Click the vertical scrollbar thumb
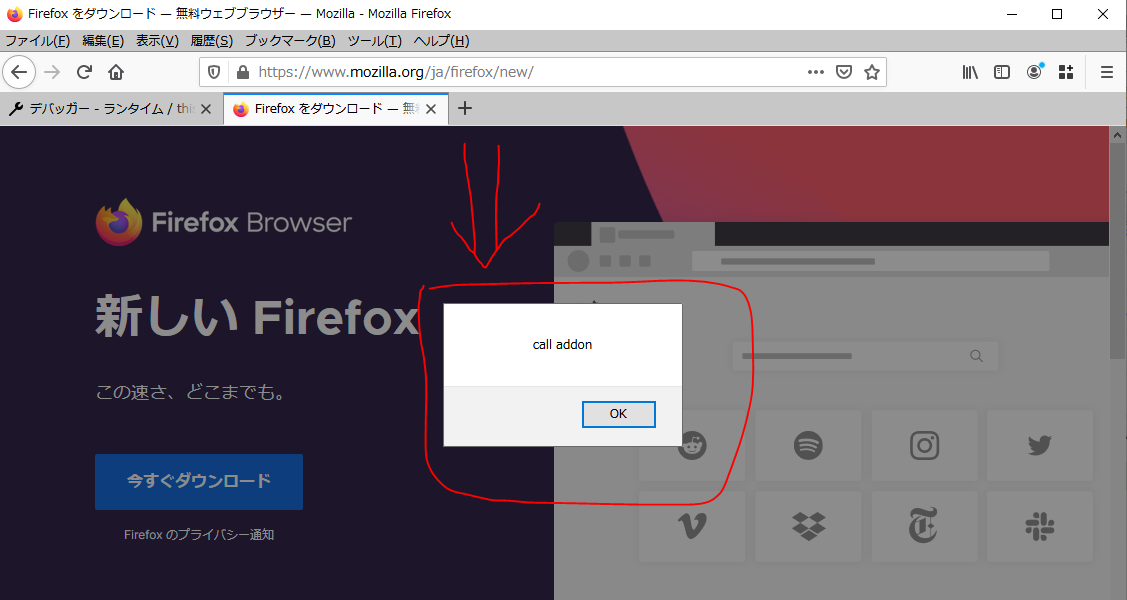 1118,251
